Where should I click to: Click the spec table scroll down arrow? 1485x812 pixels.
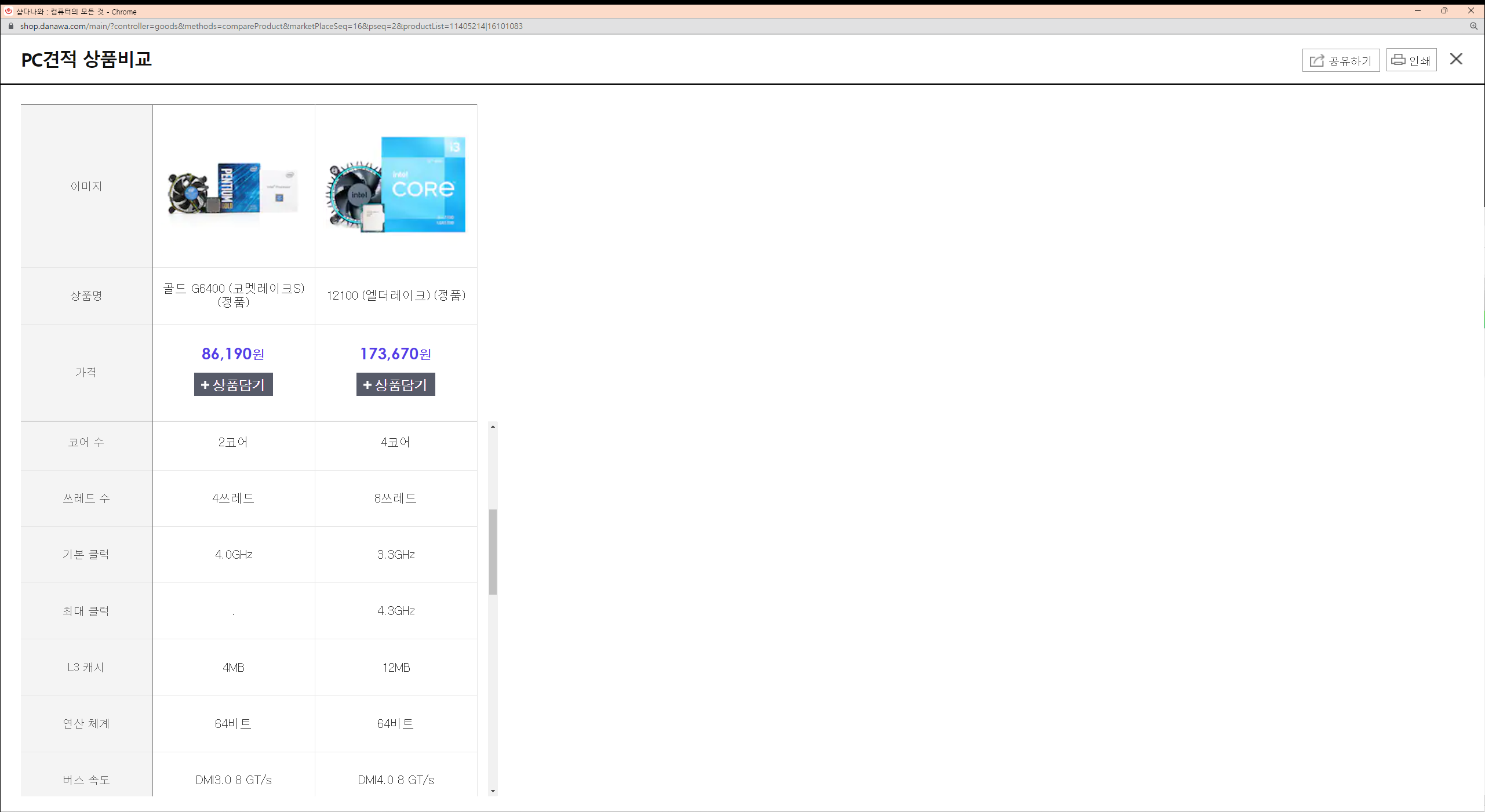click(493, 791)
